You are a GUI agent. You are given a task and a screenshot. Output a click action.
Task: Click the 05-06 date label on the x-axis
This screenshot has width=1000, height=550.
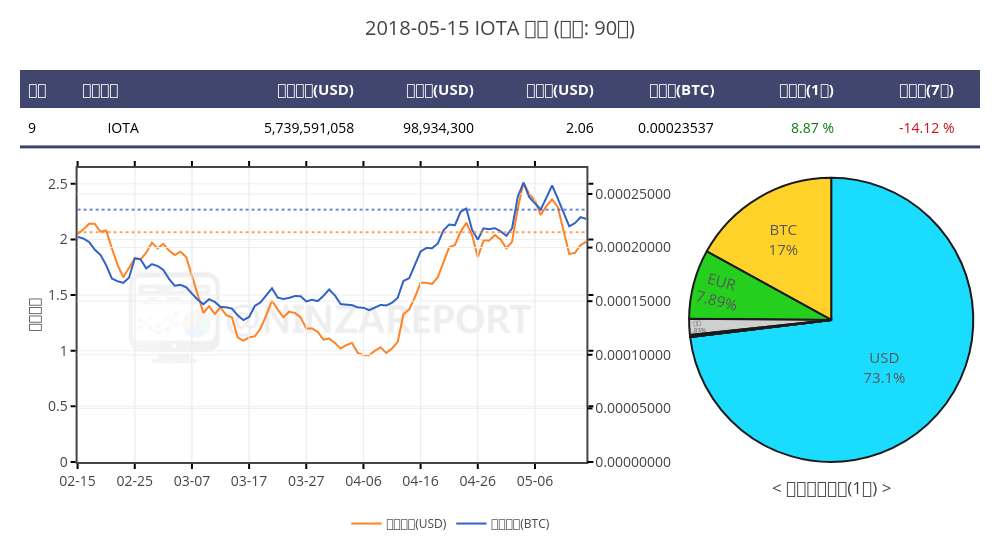[534, 481]
